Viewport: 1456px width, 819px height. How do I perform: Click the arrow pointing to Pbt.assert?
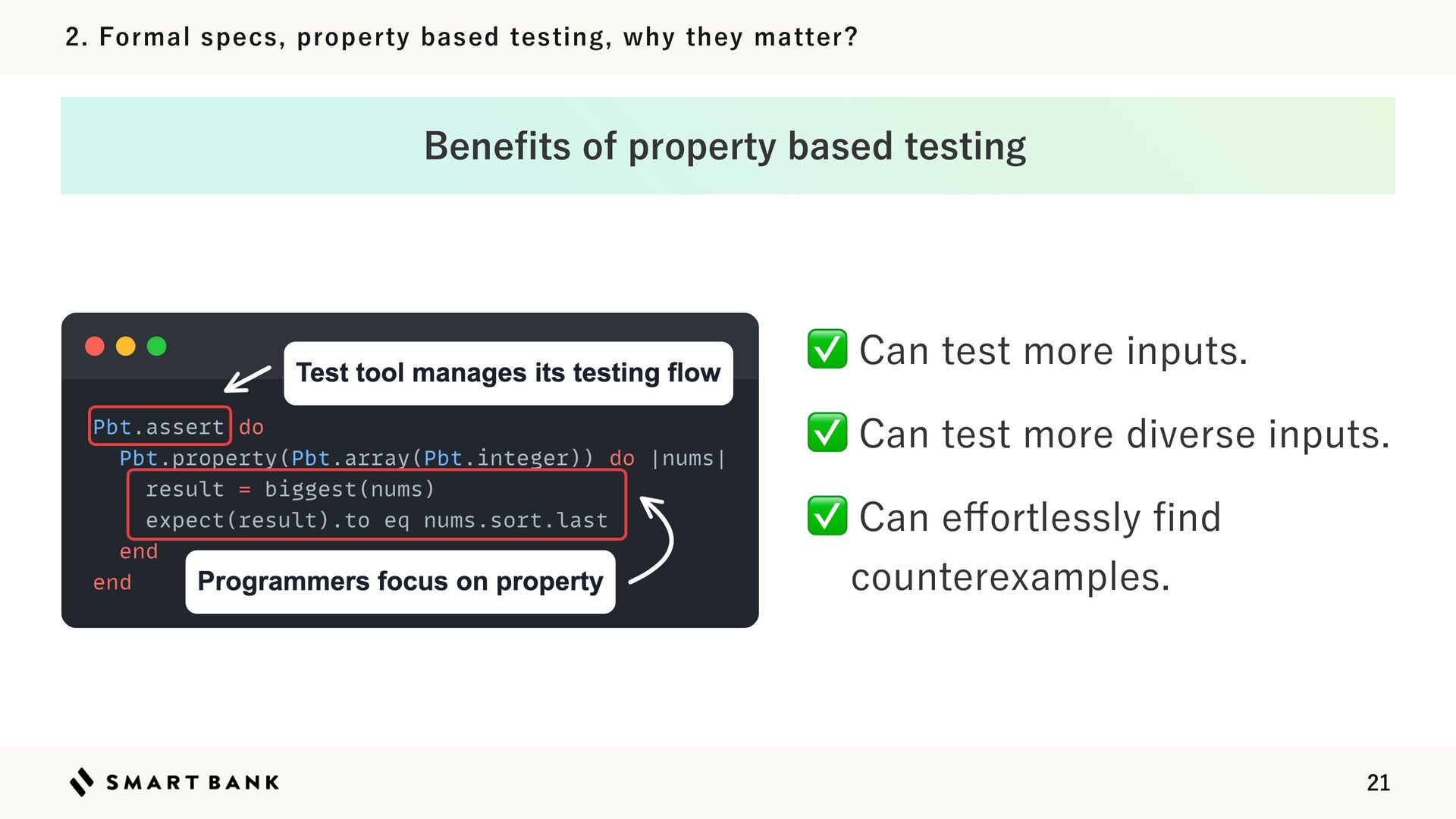(246, 379)
